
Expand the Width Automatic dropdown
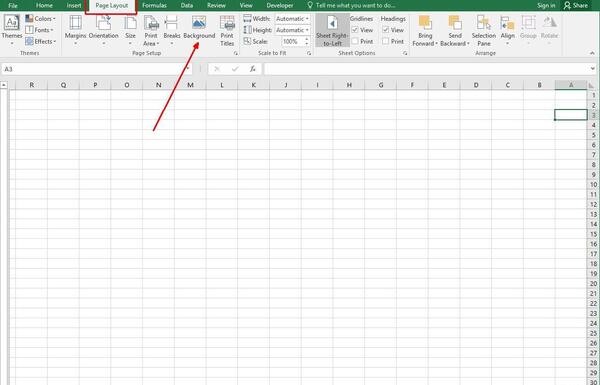click(x=292, y=19)
